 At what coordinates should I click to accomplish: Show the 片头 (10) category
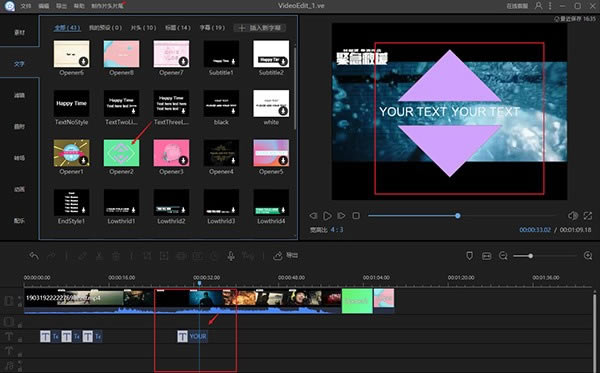click(x=143, y=28)
